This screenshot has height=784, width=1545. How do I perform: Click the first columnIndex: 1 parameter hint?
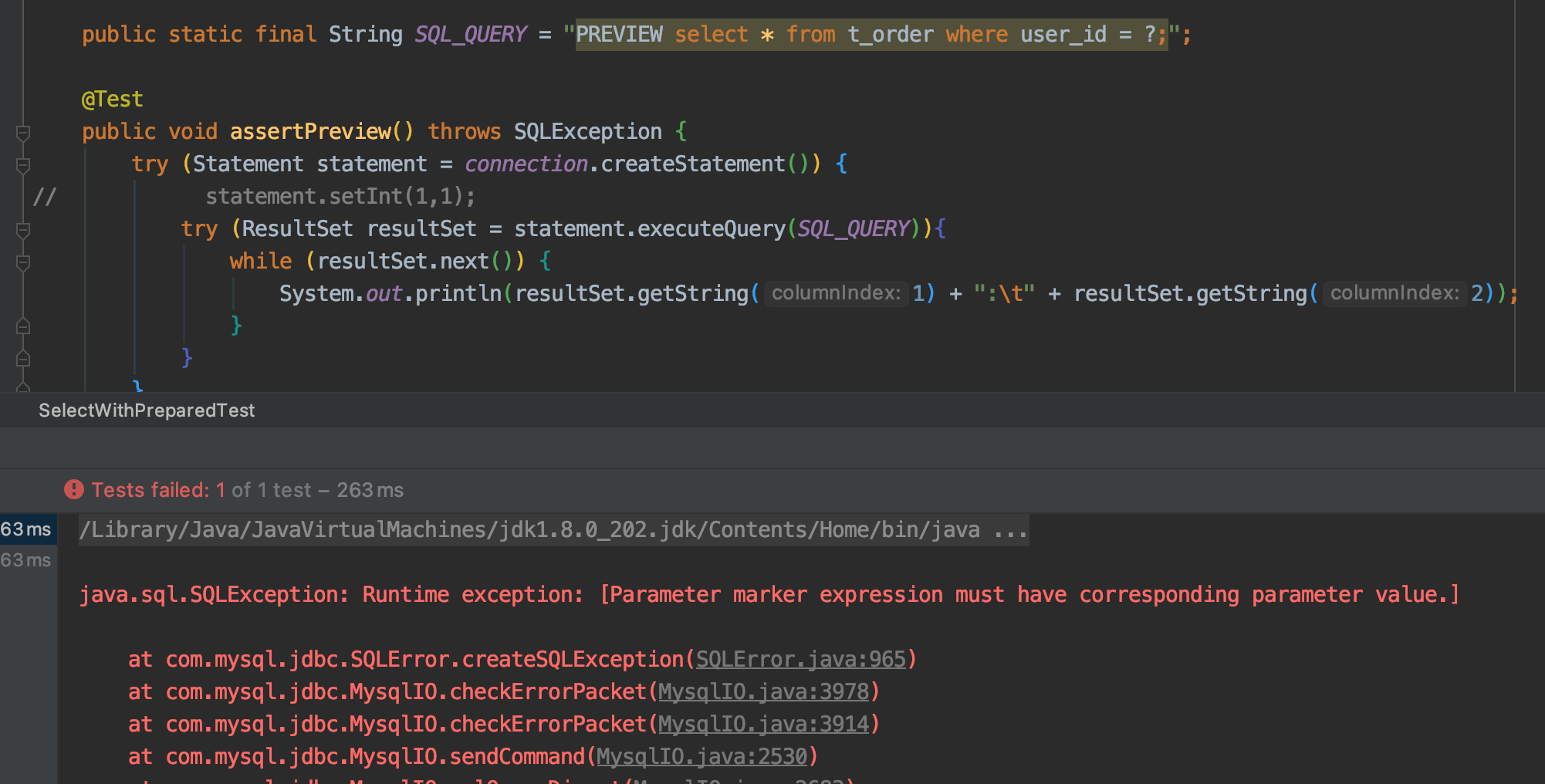[837, 293]
